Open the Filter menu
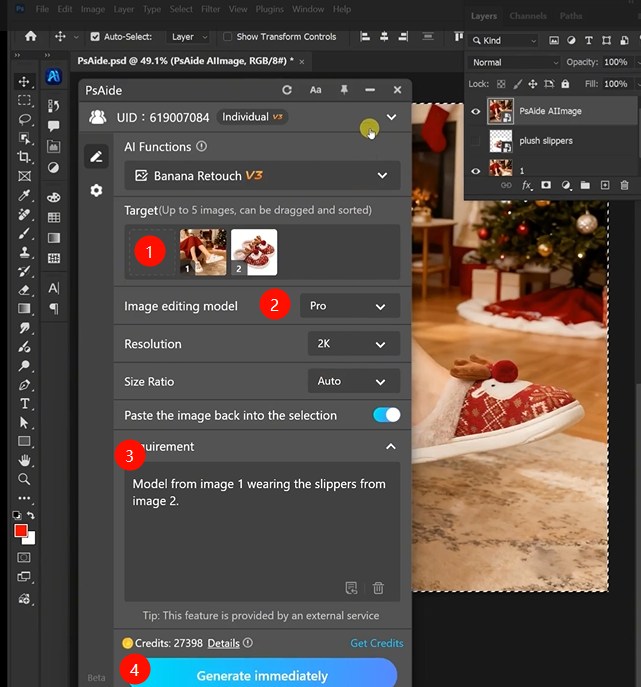Viewport: 641px width, 687px height. 211,9
